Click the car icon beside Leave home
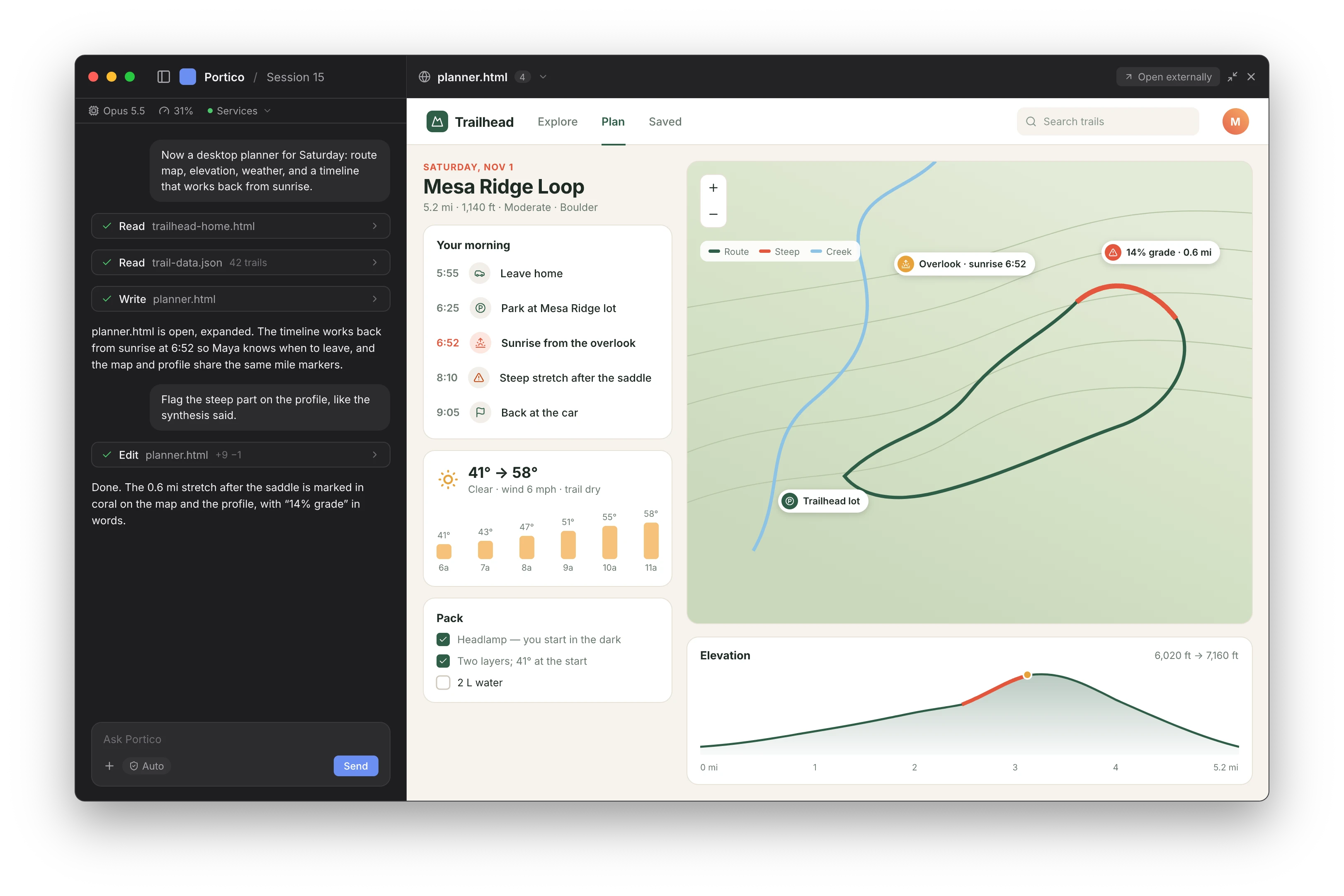Image resolution: width=1344 pixels, height=896 pixels. (479, 274)
